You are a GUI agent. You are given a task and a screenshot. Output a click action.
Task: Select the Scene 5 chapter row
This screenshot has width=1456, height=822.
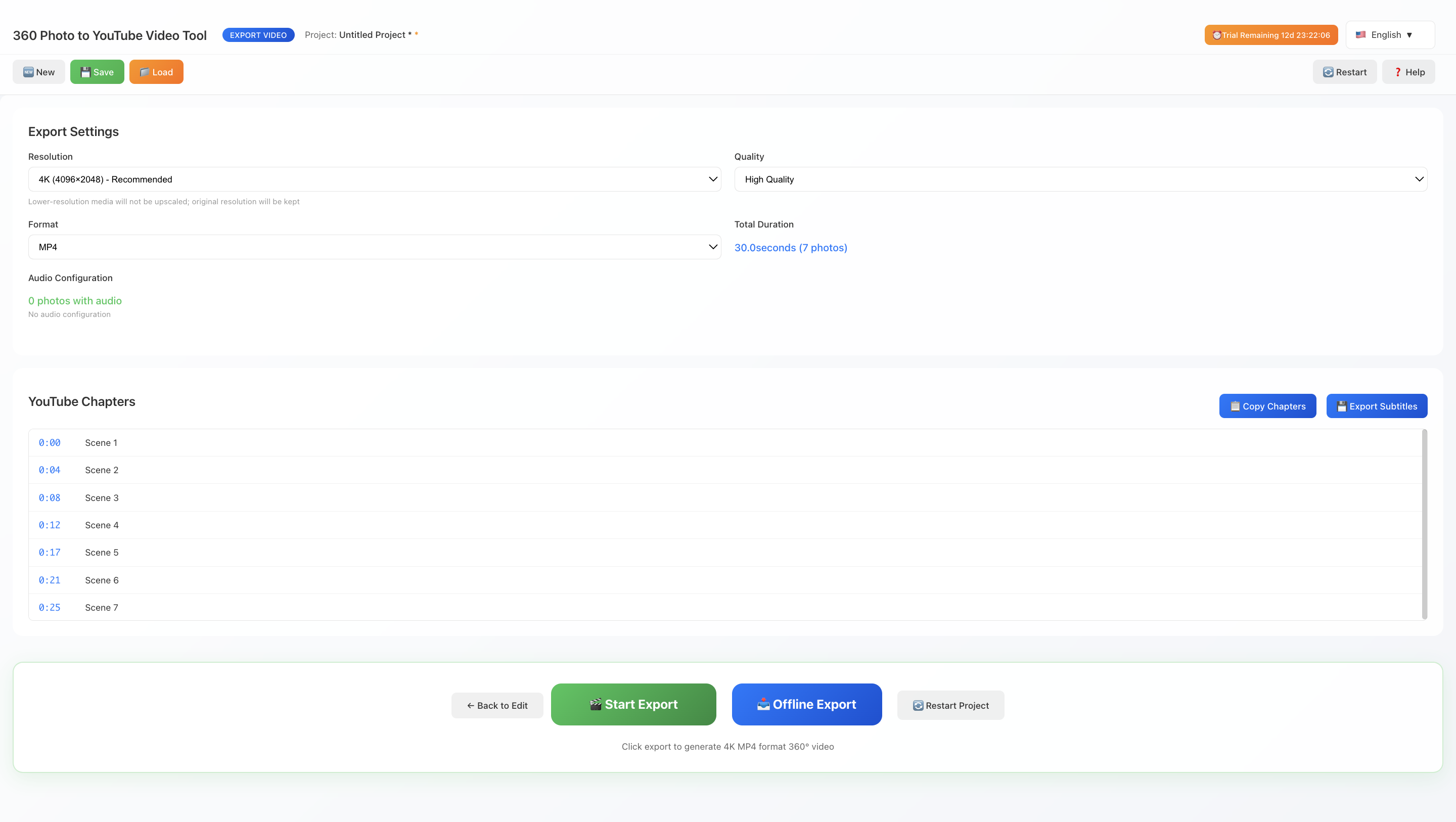(x=102, y=553)
